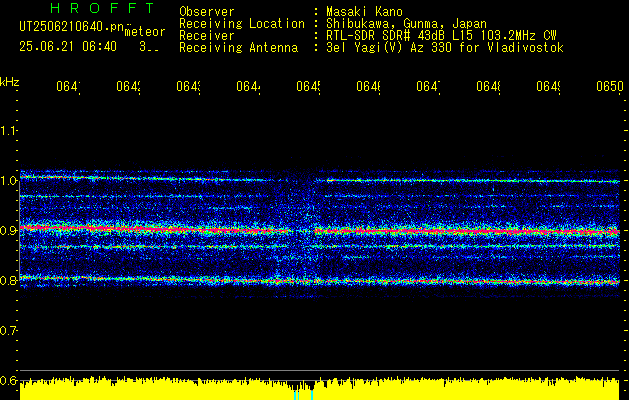This screenshot has height=400, width=629.
Task: Click the cyan markers below the level graph
Action: point(303,395)
